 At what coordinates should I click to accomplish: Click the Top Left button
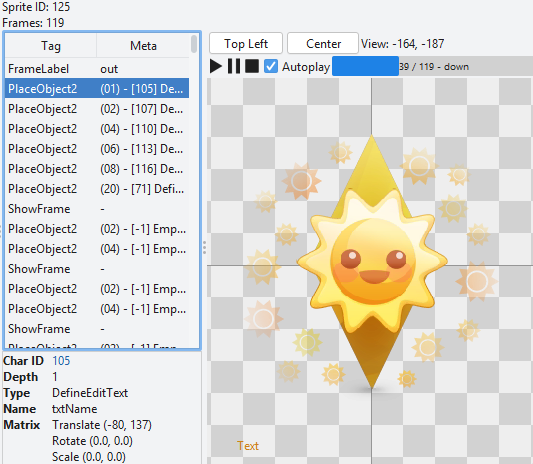(x=246, y=44)
